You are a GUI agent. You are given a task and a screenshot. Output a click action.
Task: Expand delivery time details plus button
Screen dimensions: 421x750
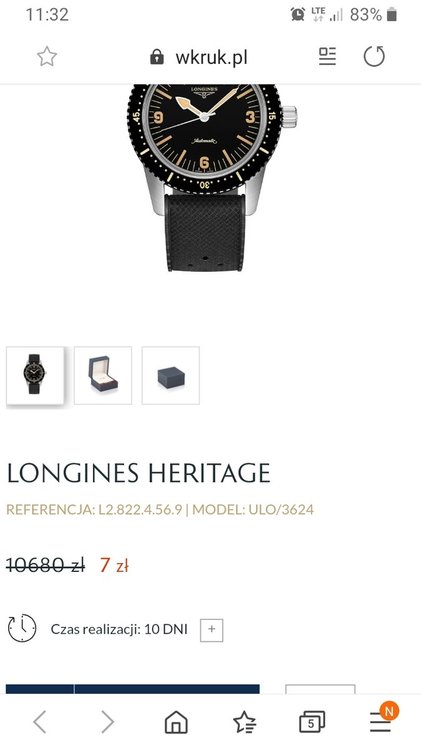click(211, 629)
